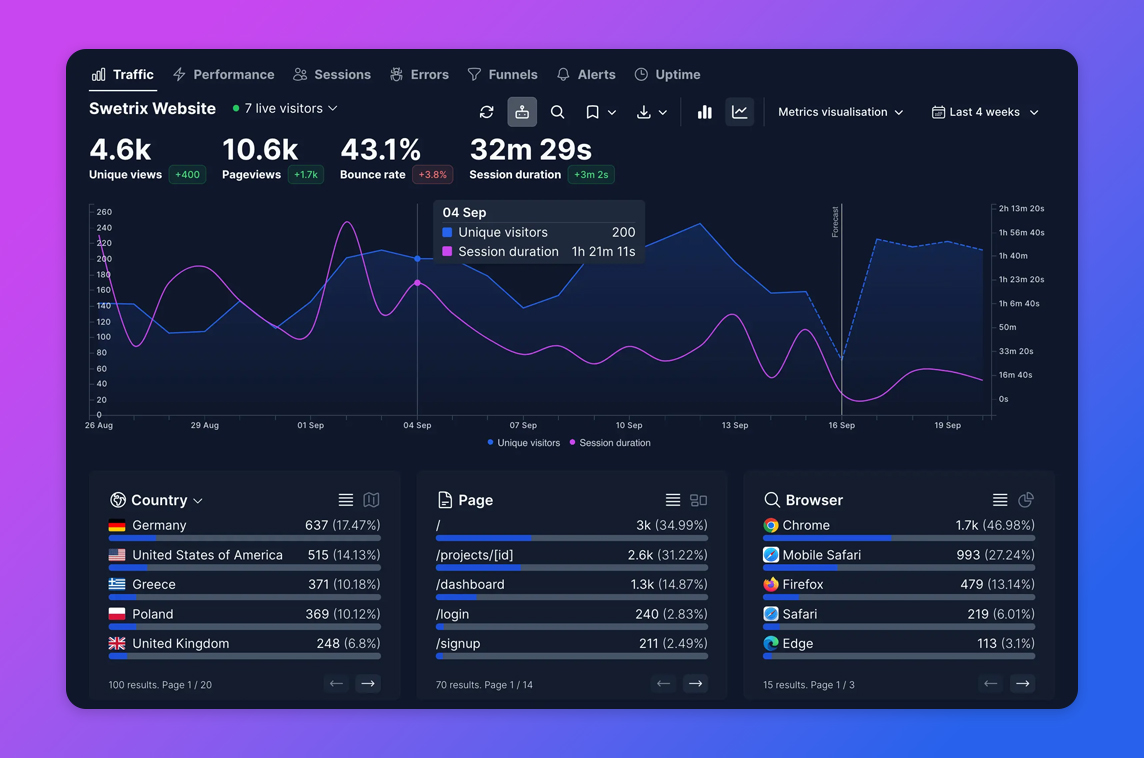Expand the export dropdown arrow
The image size is (1144, 758).
point(662,112)
